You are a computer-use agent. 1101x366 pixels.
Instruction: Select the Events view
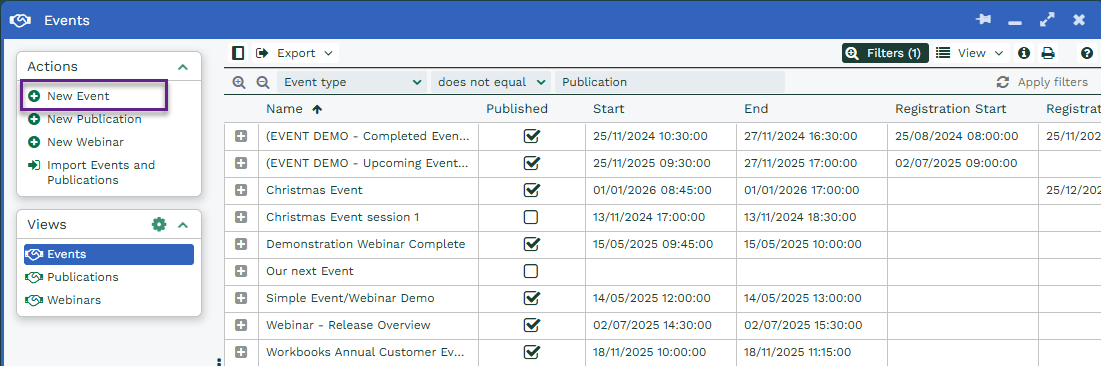(x=109, y=254)
